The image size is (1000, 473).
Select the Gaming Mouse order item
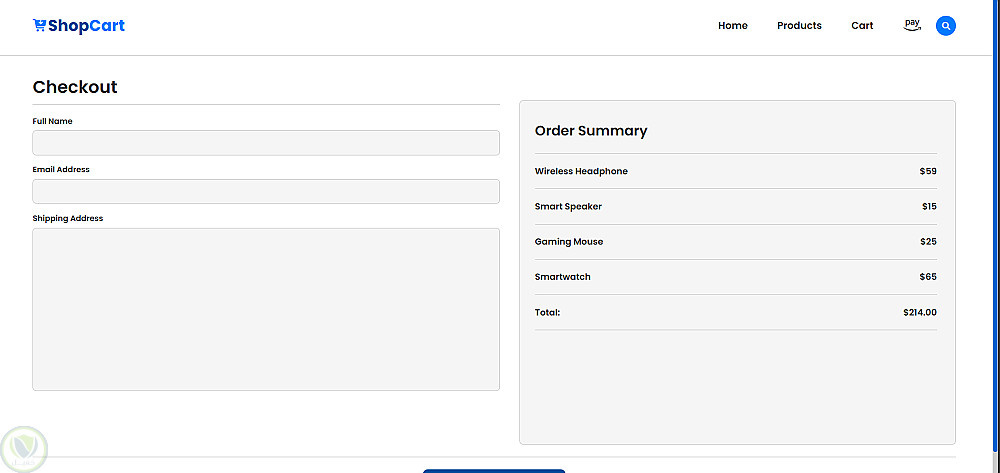point(736,242)
